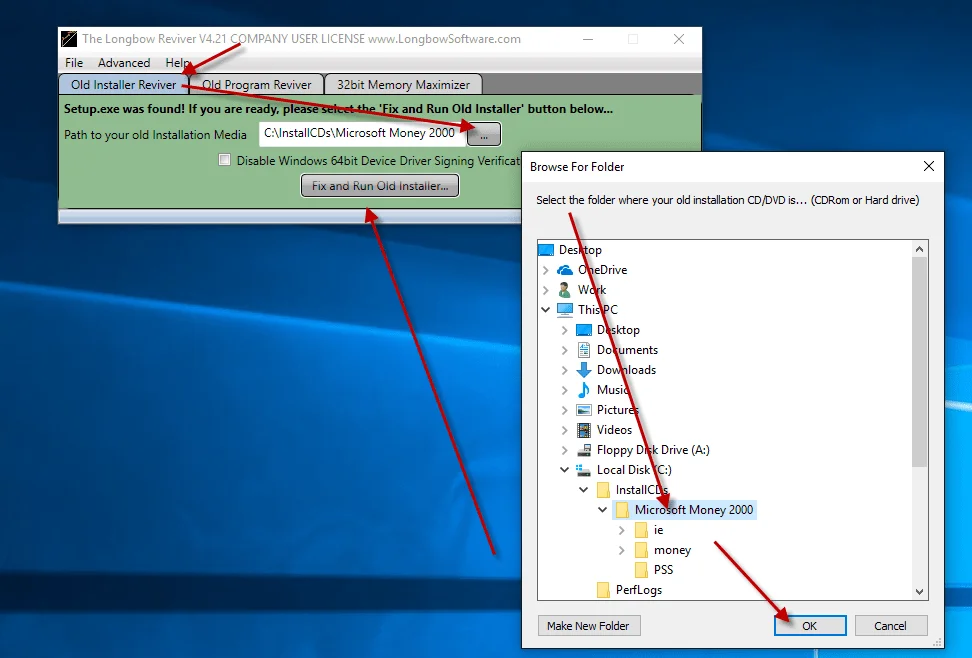Collapse the InstallCDs folder node

click(584, 490)
